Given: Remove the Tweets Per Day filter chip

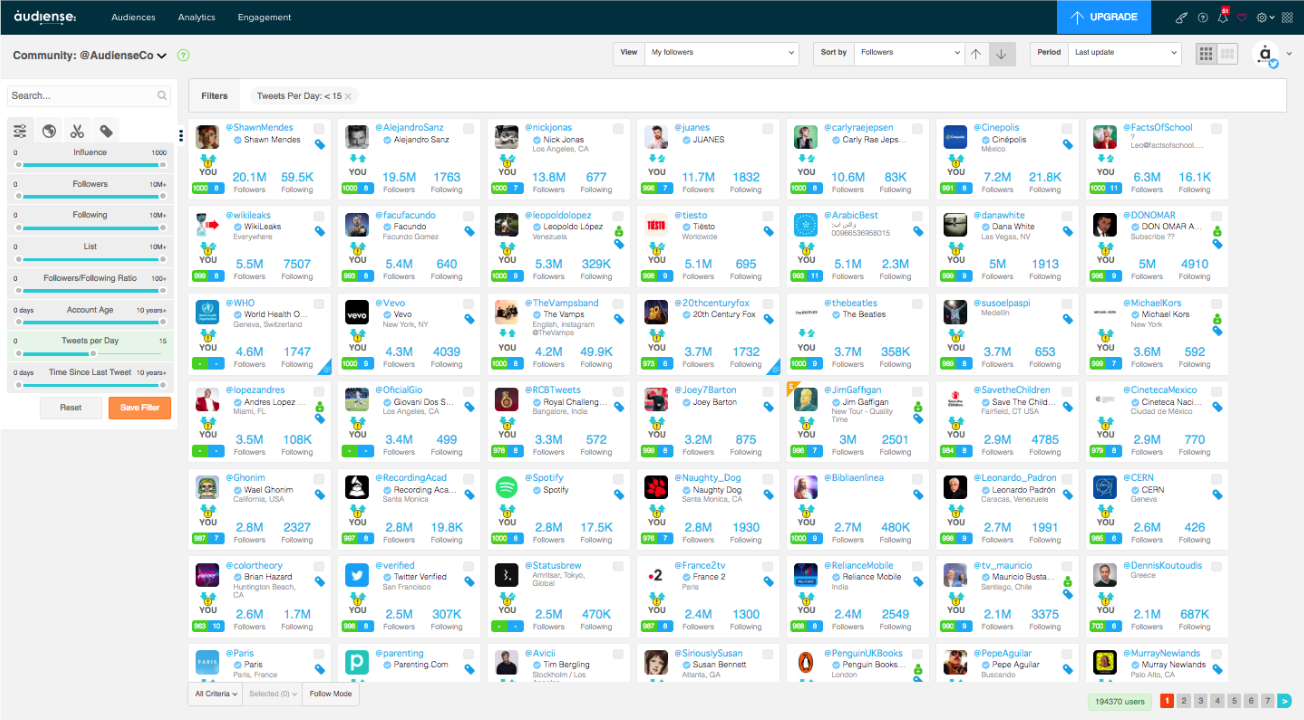Looking at the screenshot, I should tap(348, 96).
